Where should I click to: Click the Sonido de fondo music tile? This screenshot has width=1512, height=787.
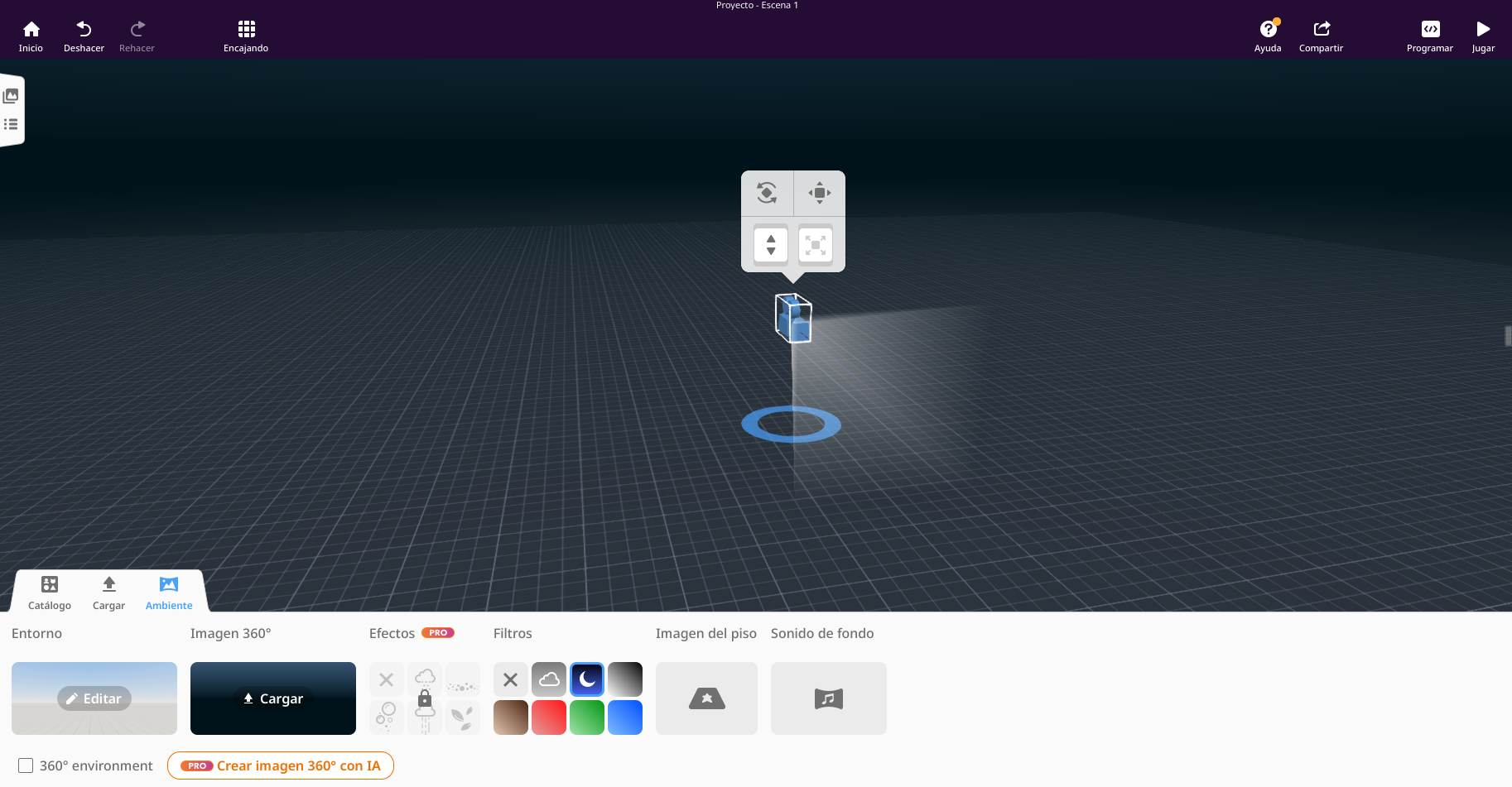(828, 698)
